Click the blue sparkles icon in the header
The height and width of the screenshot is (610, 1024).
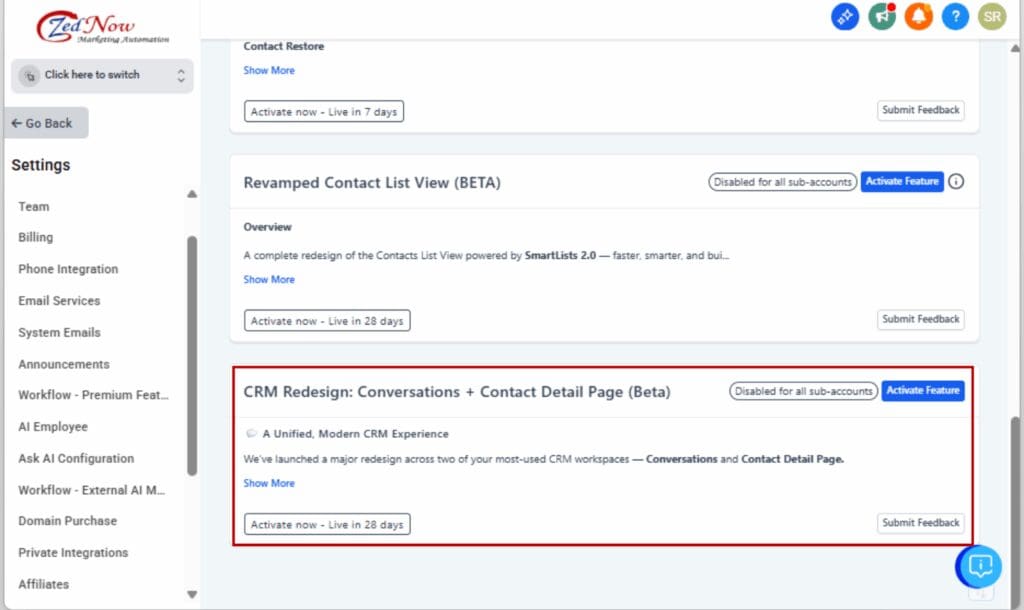coord(845,16)
